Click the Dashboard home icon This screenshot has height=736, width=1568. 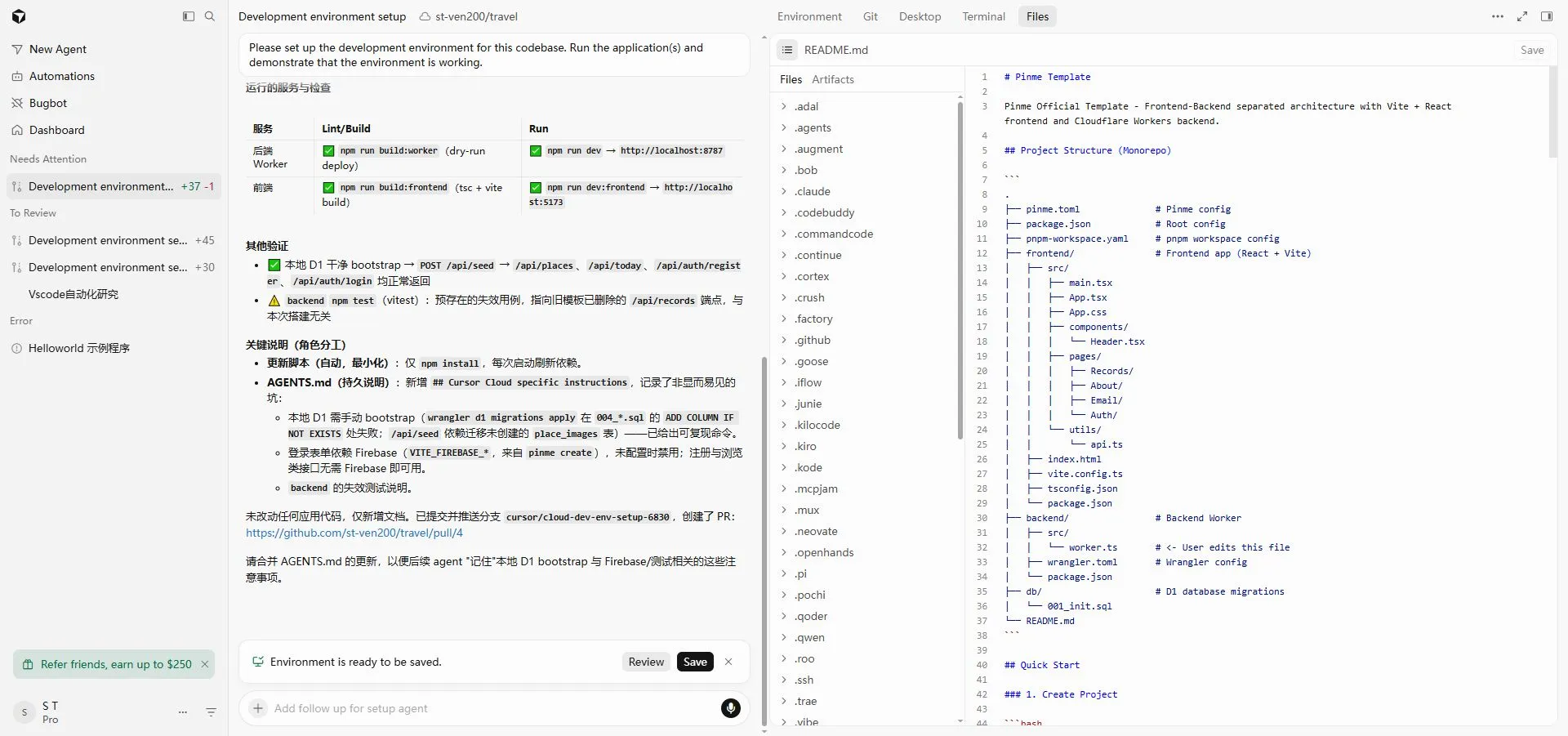[17, 130]
